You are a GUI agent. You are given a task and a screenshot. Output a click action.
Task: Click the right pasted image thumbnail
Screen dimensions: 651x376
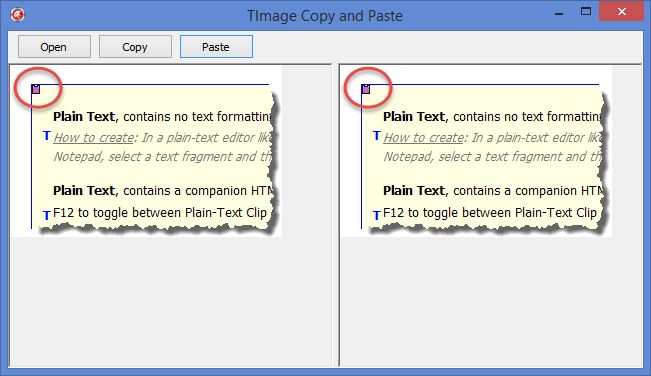(x=476, y=151)
